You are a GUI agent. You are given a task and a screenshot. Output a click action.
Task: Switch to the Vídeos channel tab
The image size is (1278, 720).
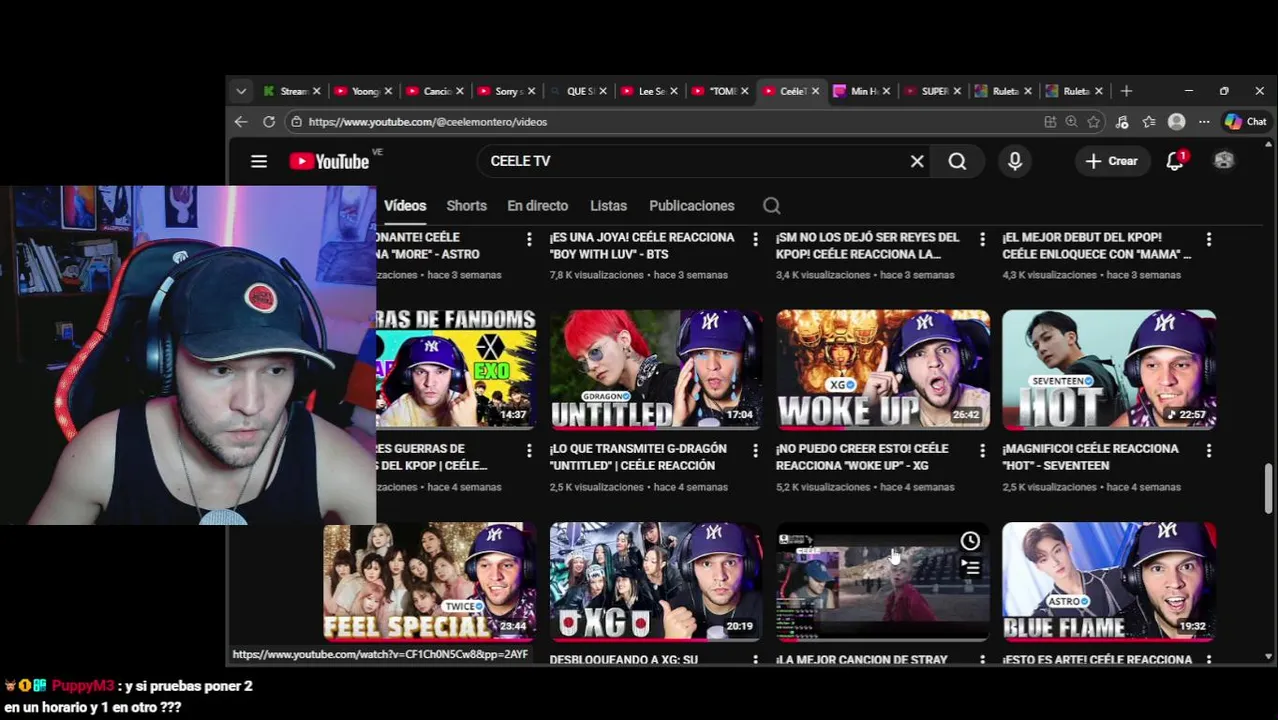[x=405, y=206]
